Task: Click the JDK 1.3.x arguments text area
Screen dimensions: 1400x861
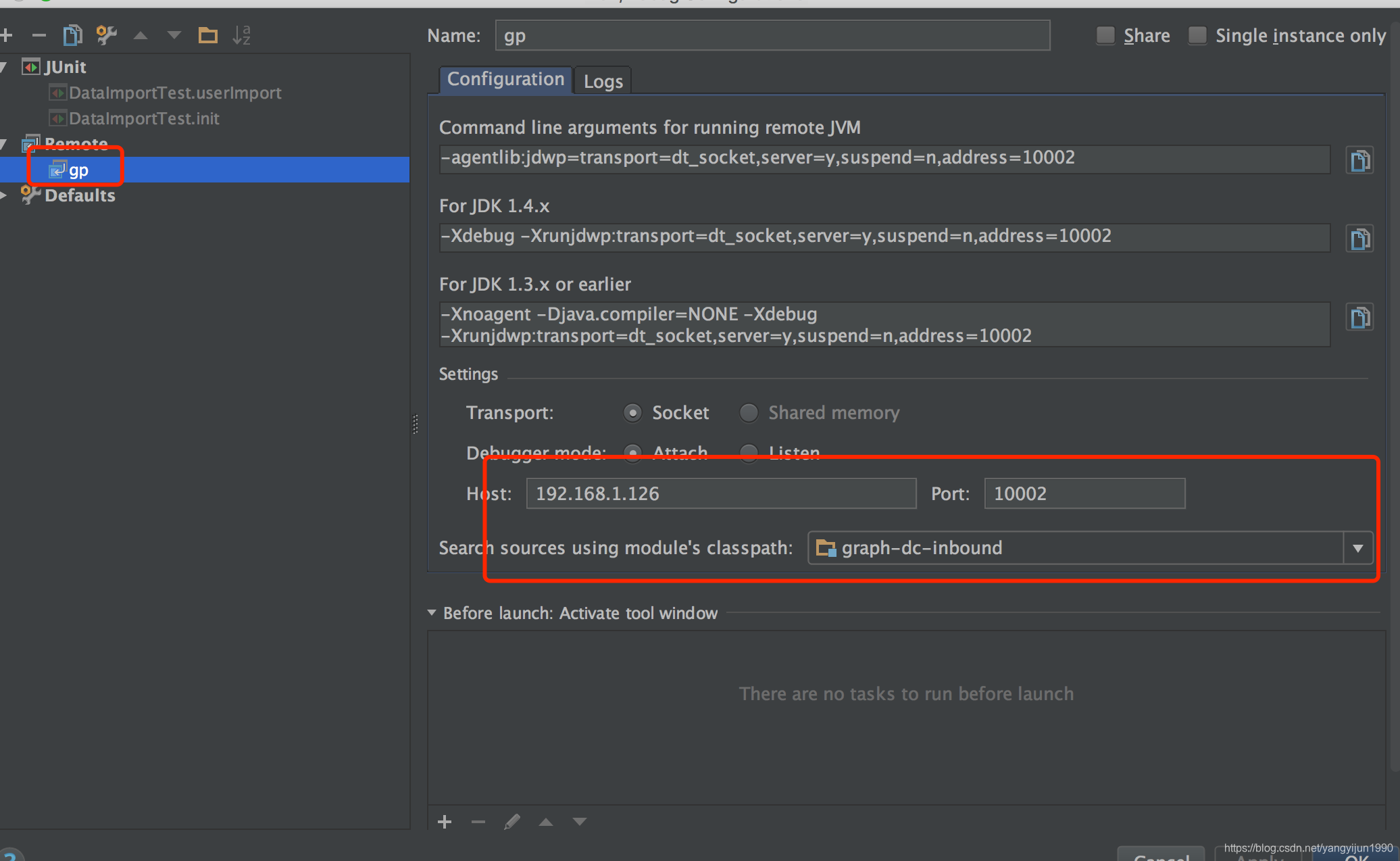Action: 884,324
